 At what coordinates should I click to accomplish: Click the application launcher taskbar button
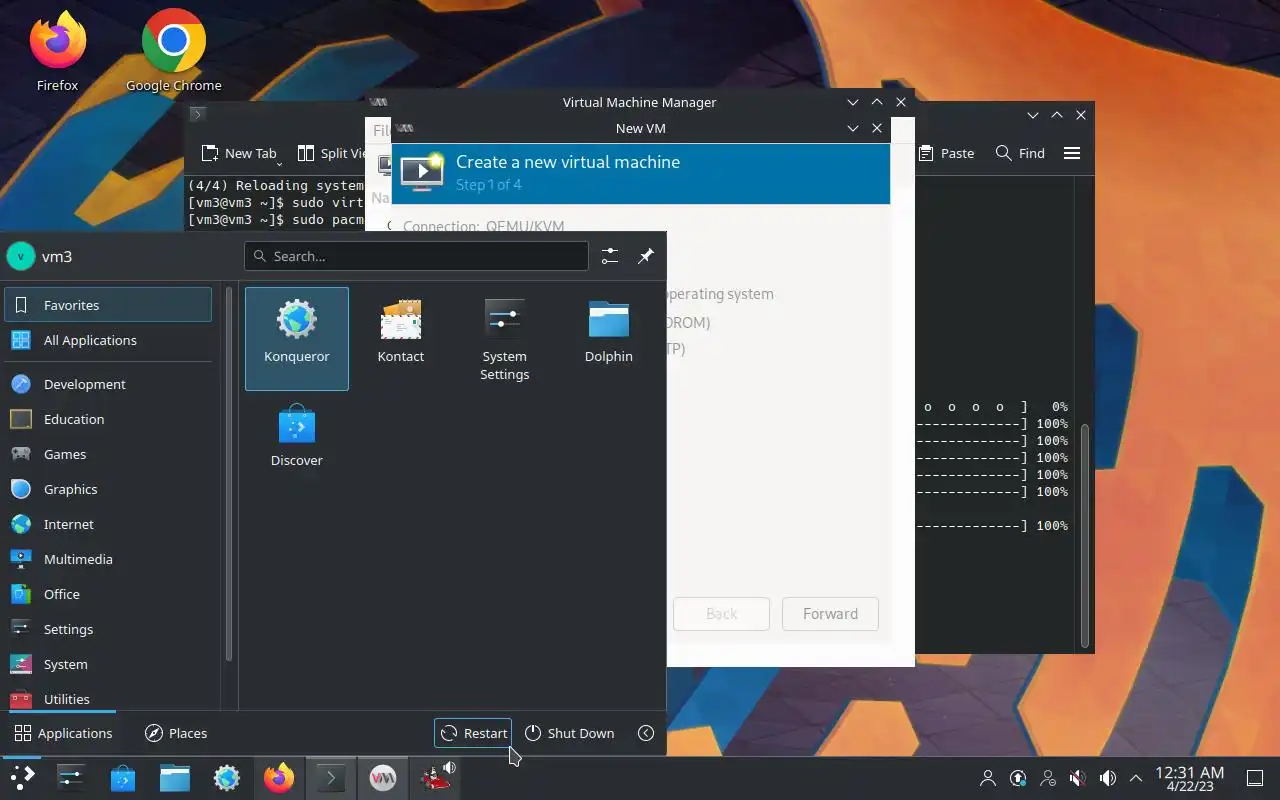(22, 777)
